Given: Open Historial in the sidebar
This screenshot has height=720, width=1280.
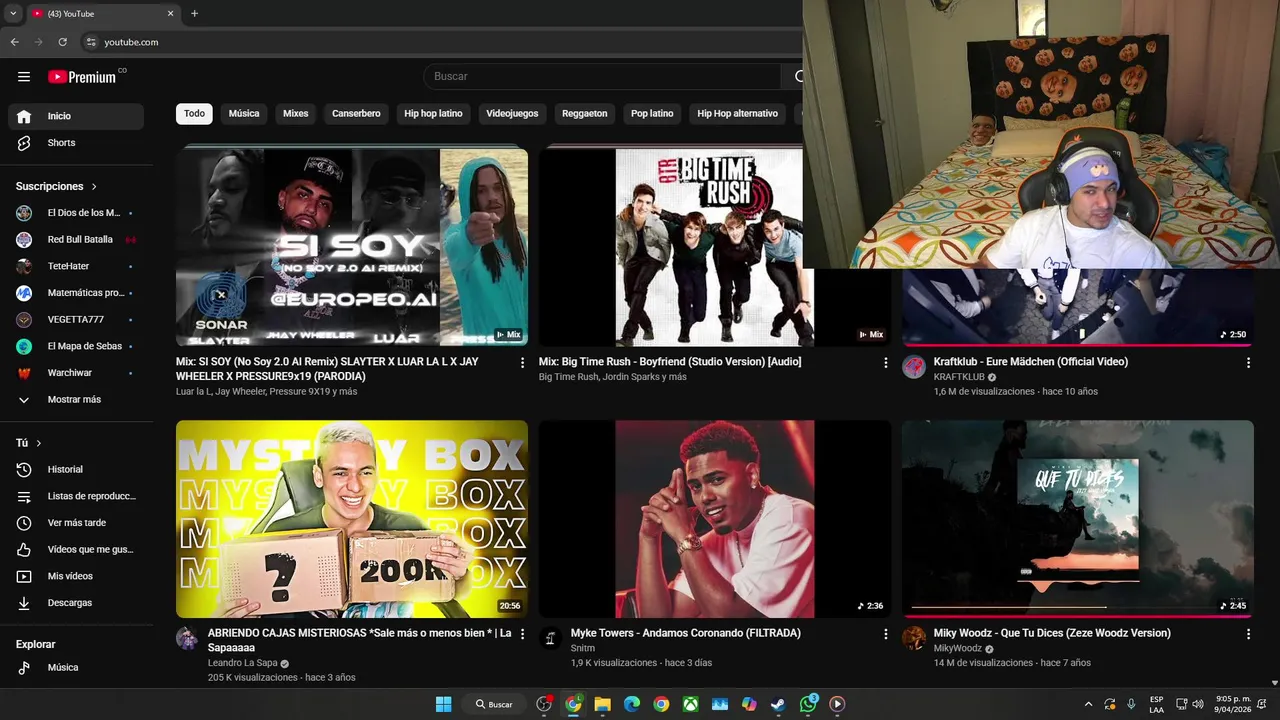Looking at the screenshot, I should click(76, 469).
